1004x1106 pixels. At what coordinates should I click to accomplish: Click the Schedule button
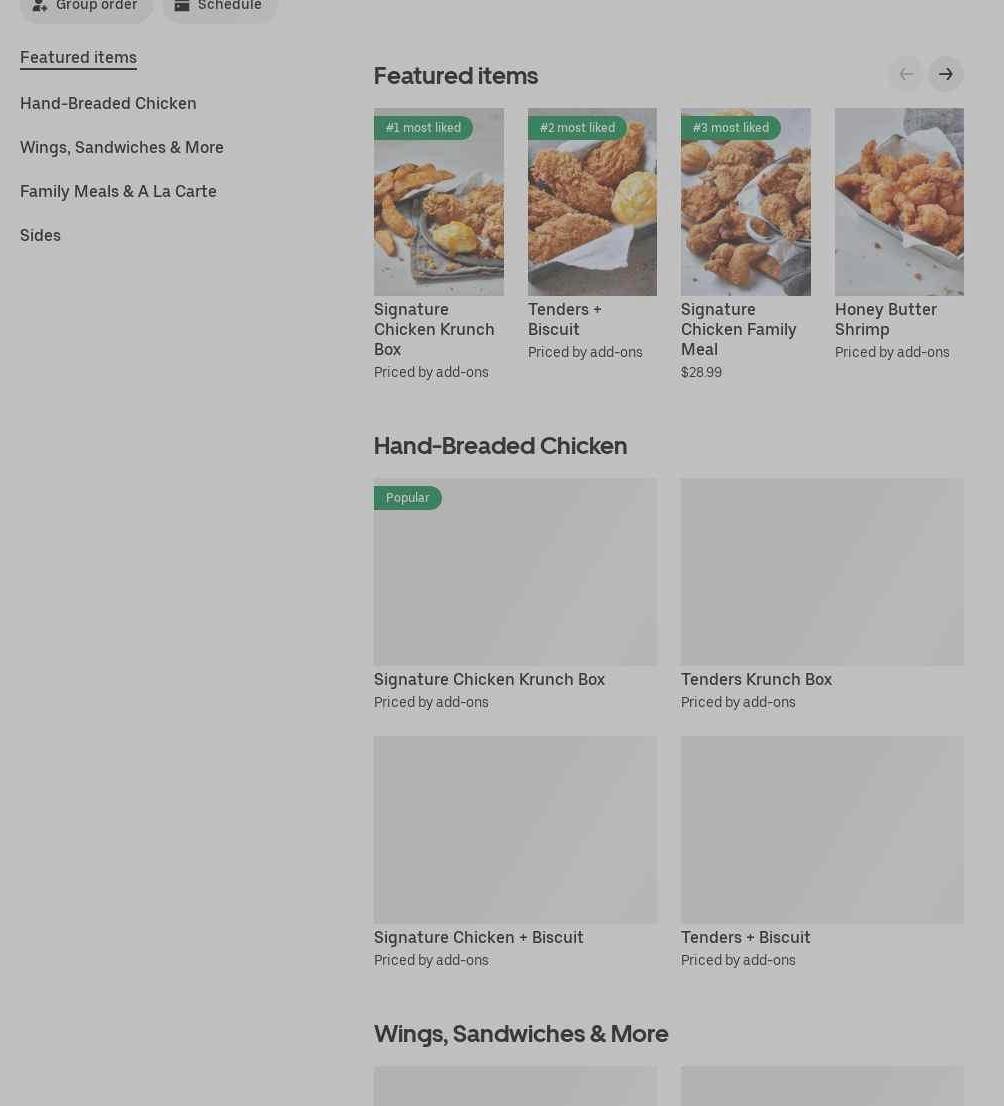click(x=219, y=7)
